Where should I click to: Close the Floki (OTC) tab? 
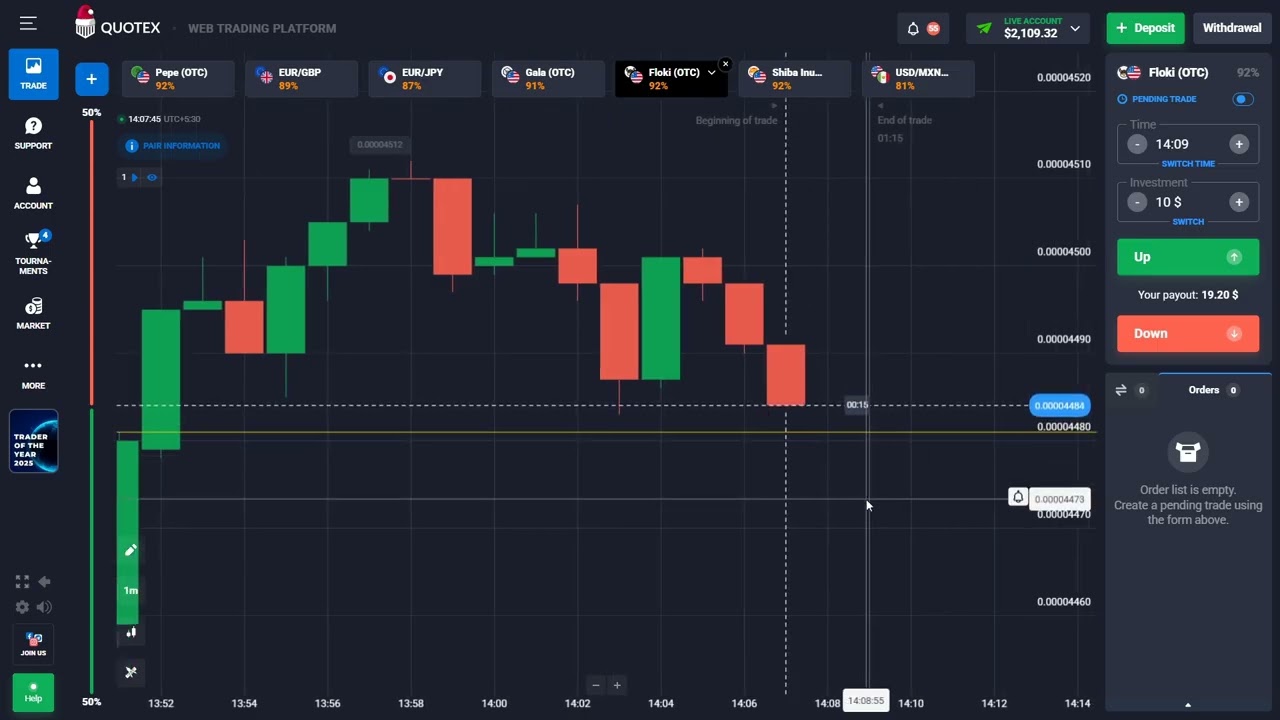[725, 64]
